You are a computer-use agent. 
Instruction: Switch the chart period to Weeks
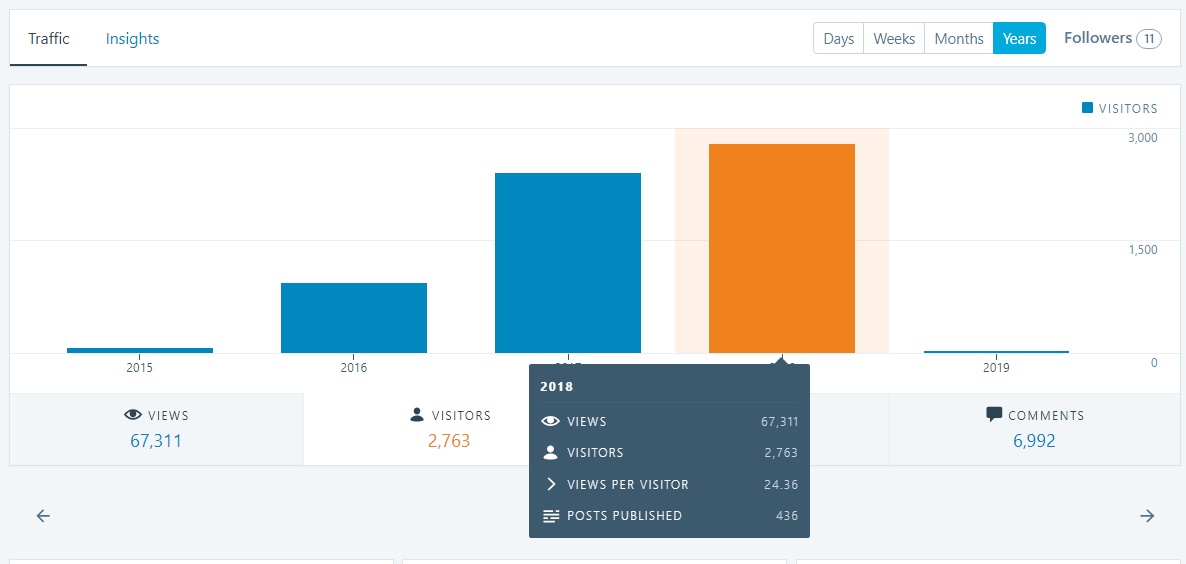point(894,39)
